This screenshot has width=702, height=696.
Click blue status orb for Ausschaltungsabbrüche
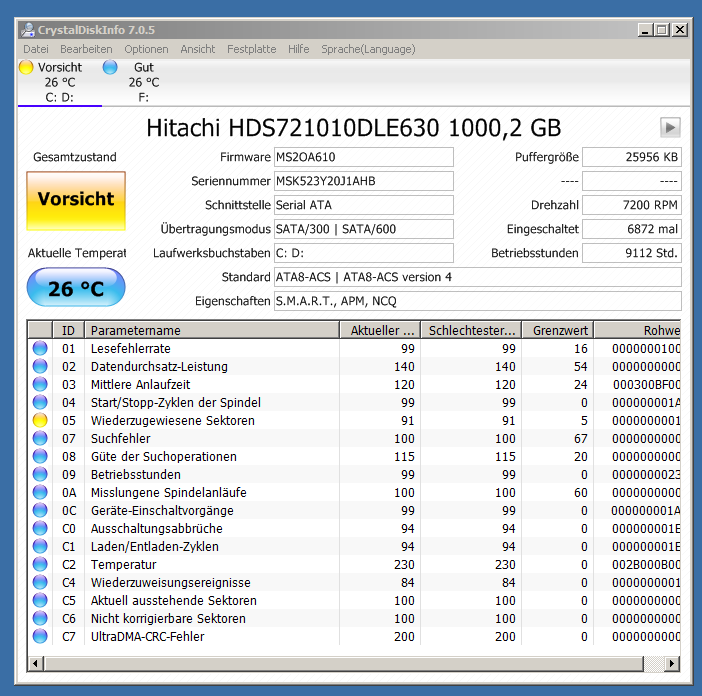coord(40,528)
